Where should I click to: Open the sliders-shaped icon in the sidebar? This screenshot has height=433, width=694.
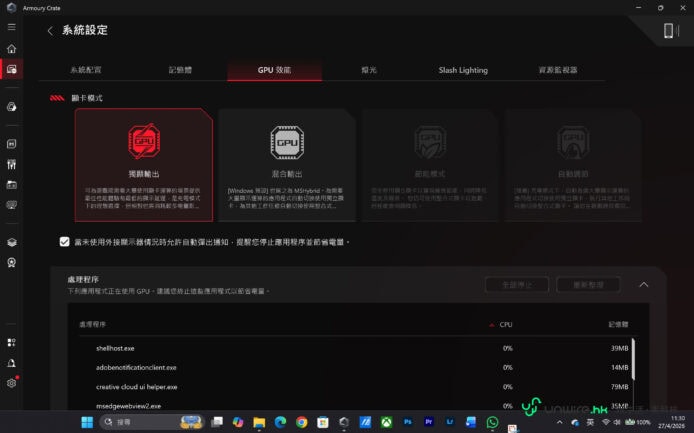(12, 165)
